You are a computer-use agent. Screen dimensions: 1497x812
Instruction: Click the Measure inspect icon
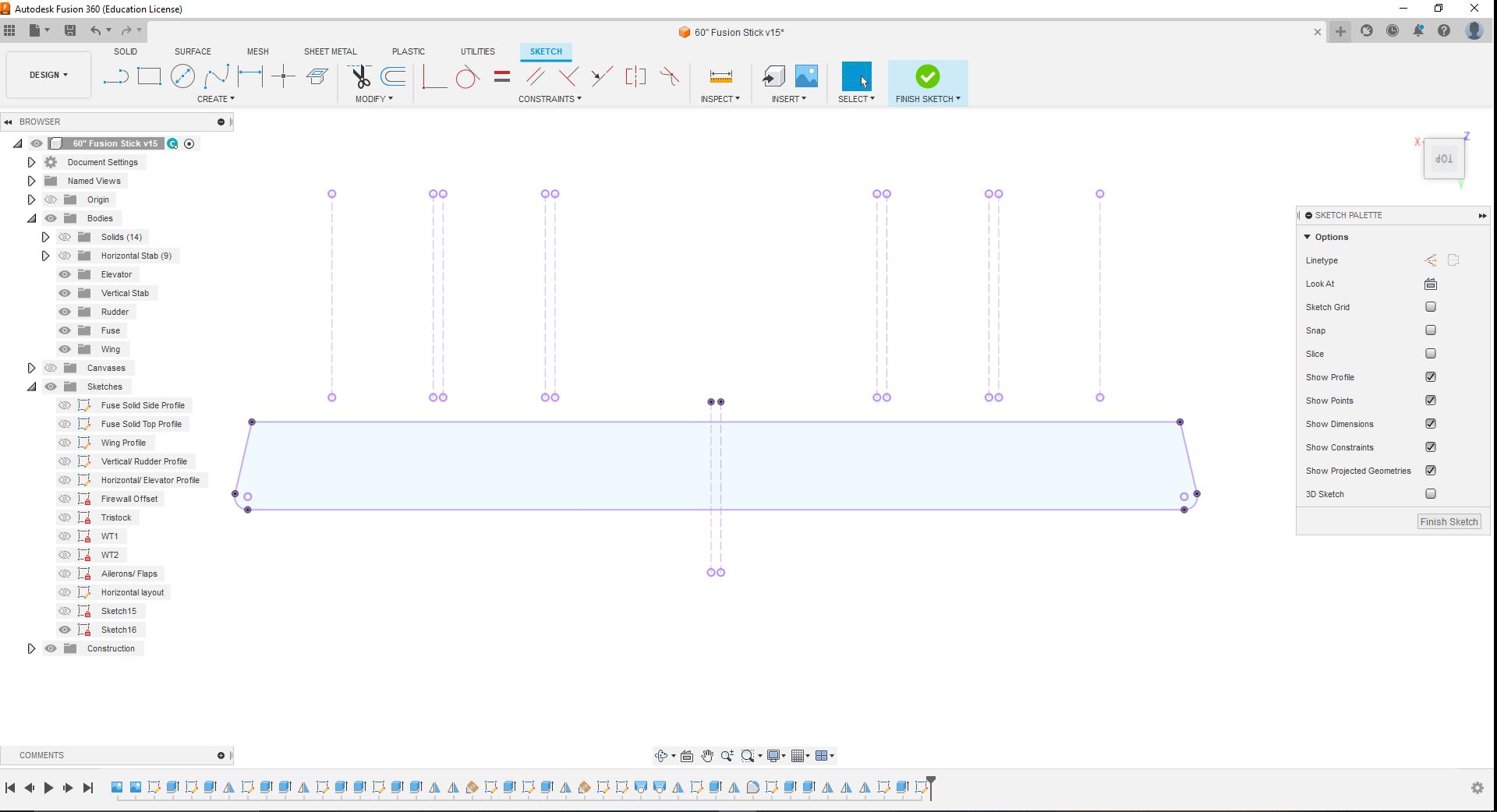(x=720, y=76)
